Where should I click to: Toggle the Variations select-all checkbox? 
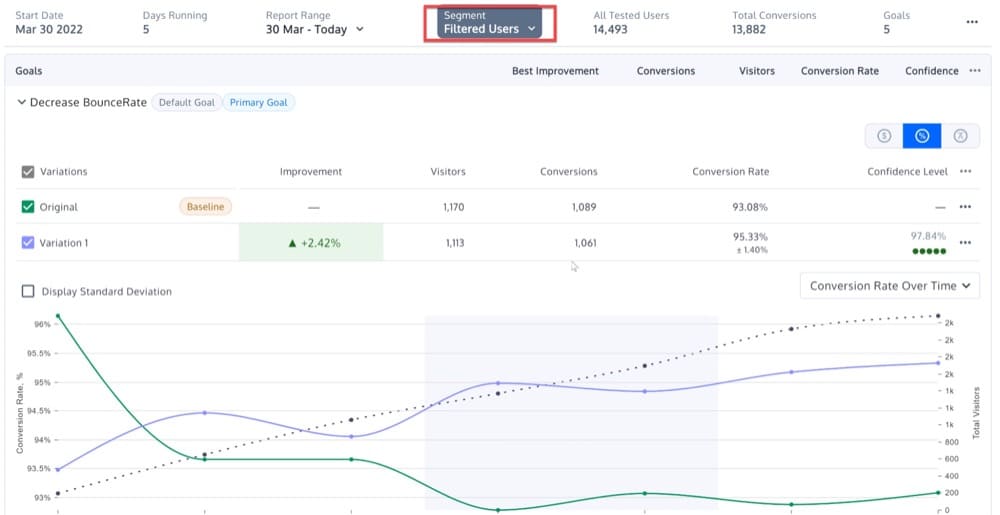[x=28, y=172]
